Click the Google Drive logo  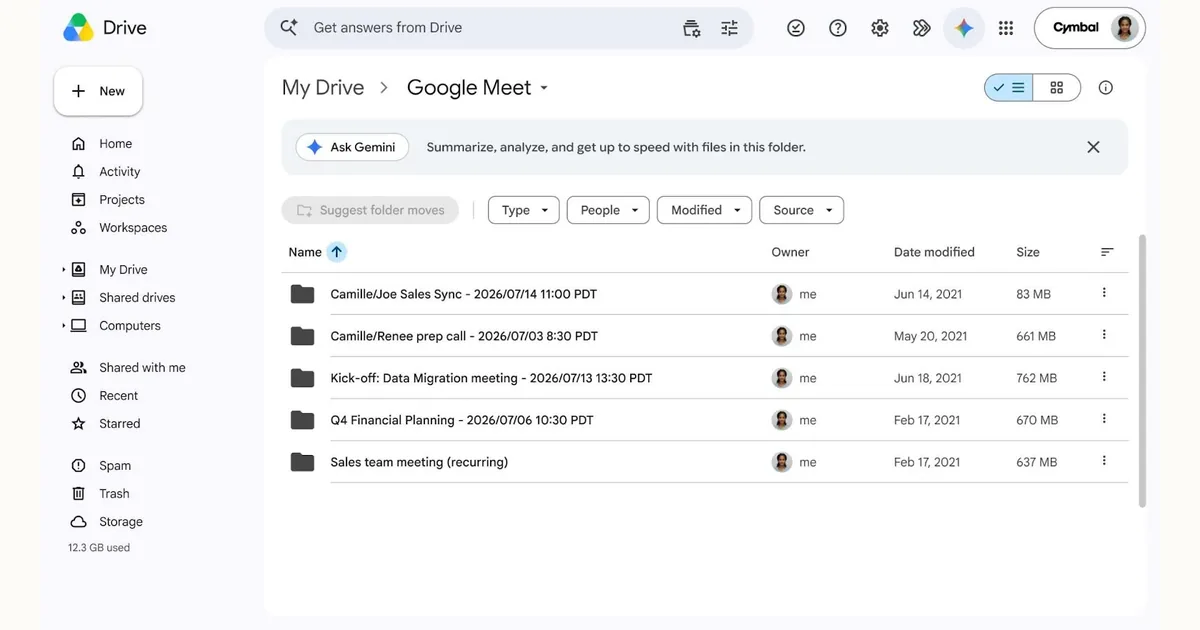point(78,28)
